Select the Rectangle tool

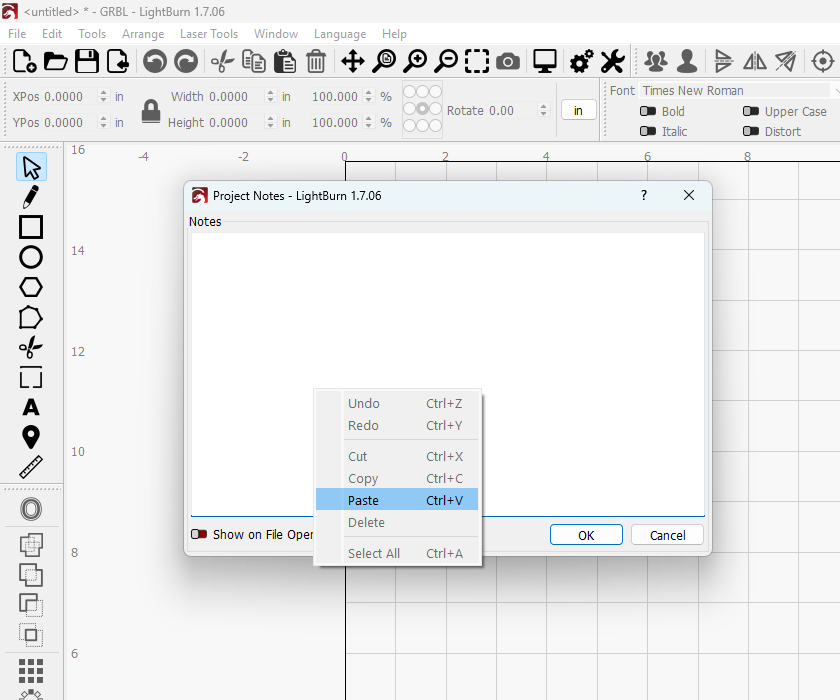click(31, 227)
